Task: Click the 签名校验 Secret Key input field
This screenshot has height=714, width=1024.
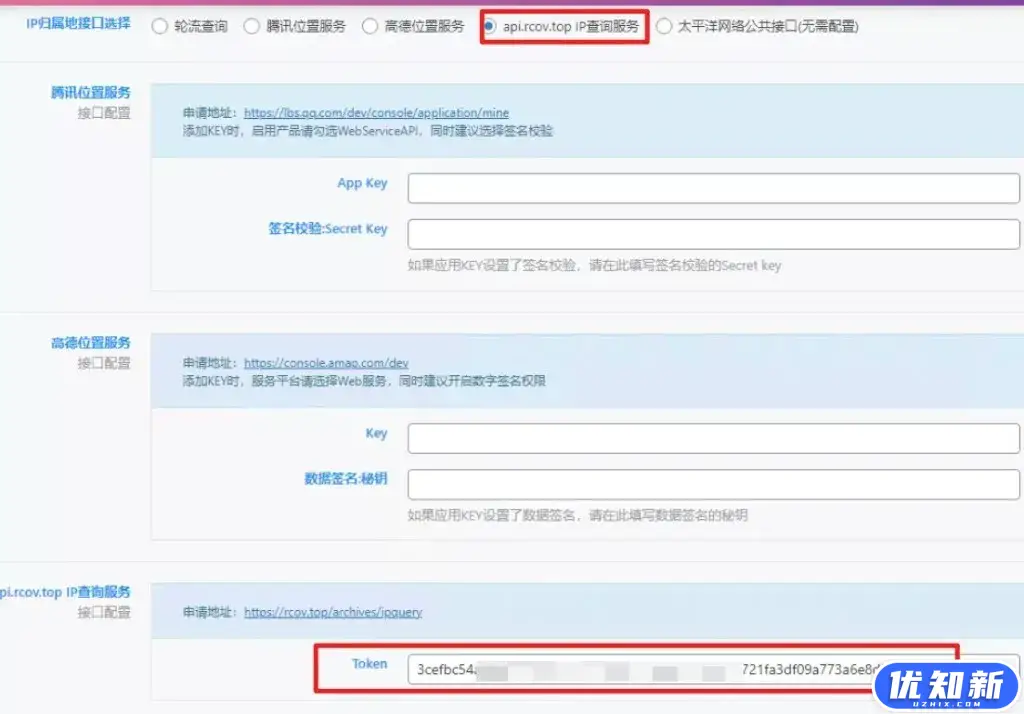Action: (x=711, y=233)
